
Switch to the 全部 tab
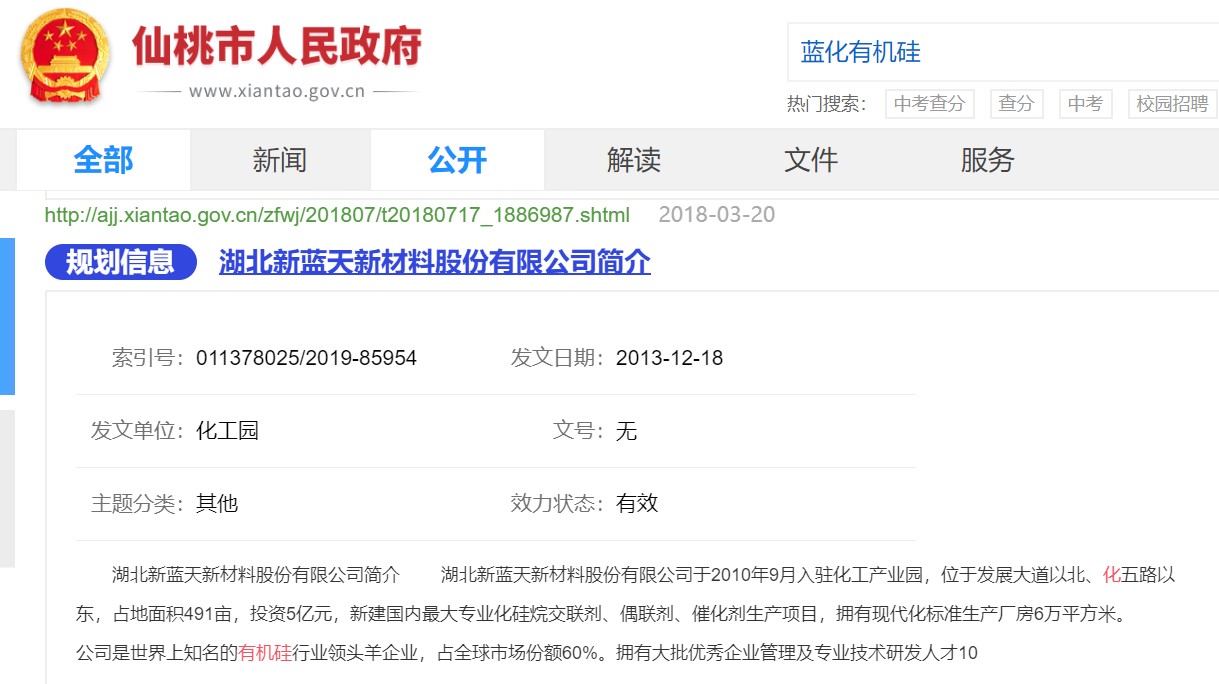point(103,160)
